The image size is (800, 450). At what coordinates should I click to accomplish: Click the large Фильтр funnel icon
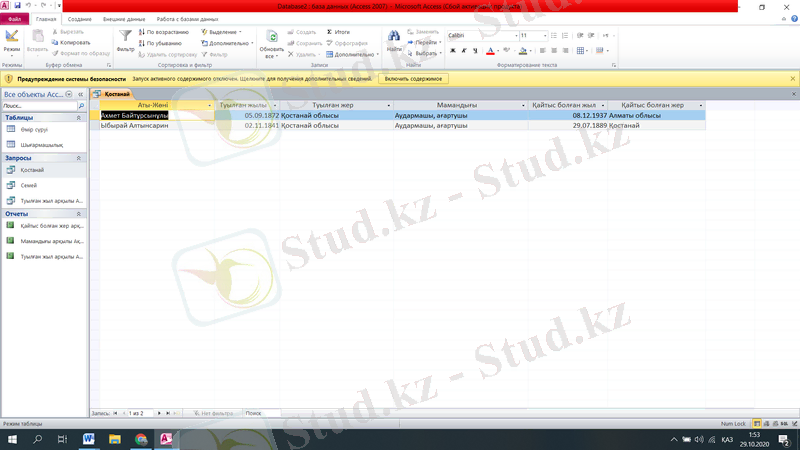125,36
